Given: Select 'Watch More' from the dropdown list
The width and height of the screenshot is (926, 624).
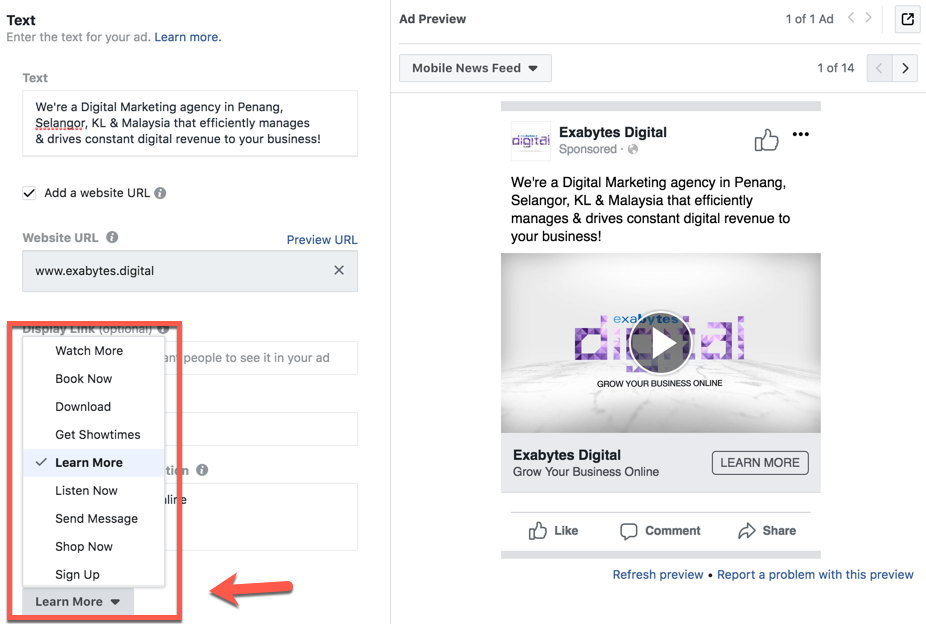Looking at the screenshot, I should pos(93,351).
